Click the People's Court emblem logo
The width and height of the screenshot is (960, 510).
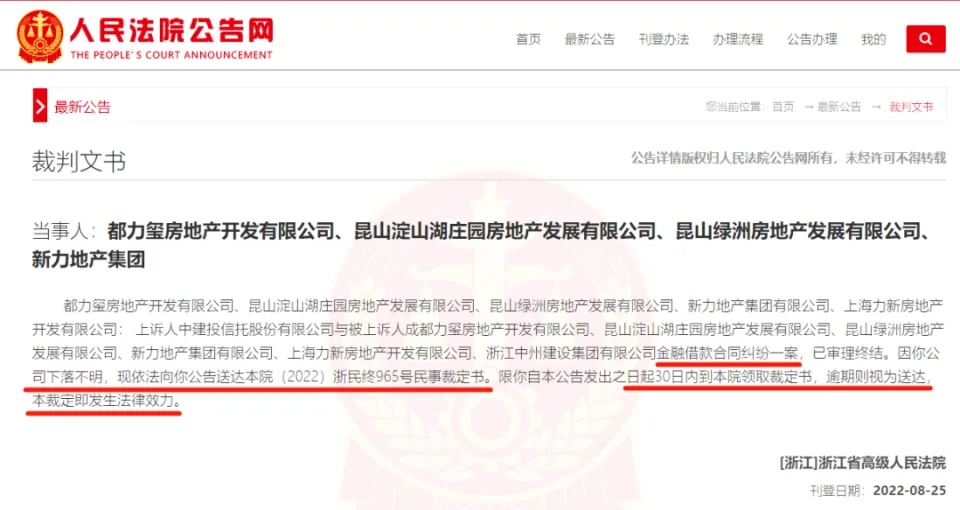pyautogui.click(x=40, y=36)
